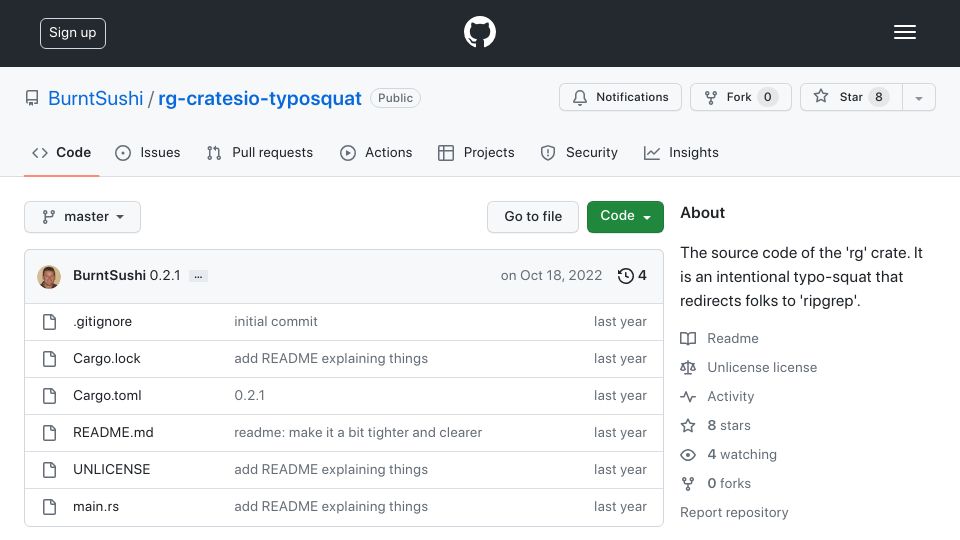The width and height of the screenshot is (960, 540).
Task: Expand commit details ellipsis button
Action: click(198, 276)
